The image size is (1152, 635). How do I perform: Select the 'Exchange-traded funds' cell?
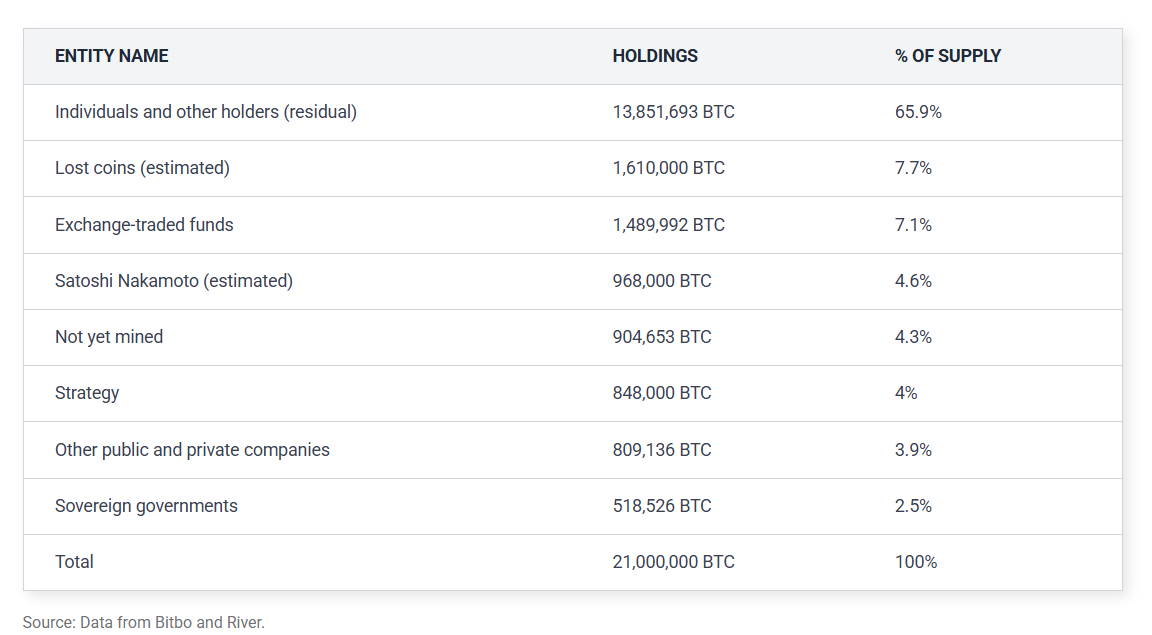[144, 225]
